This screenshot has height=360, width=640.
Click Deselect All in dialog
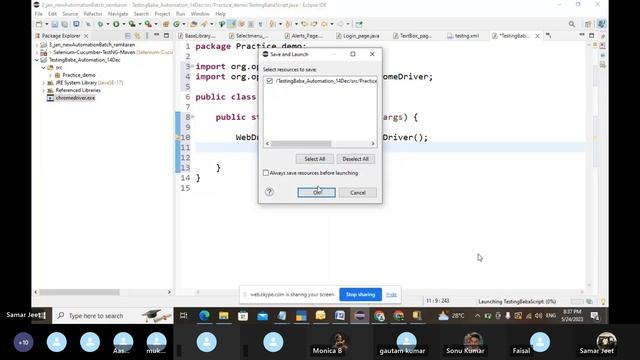(356, 159)
